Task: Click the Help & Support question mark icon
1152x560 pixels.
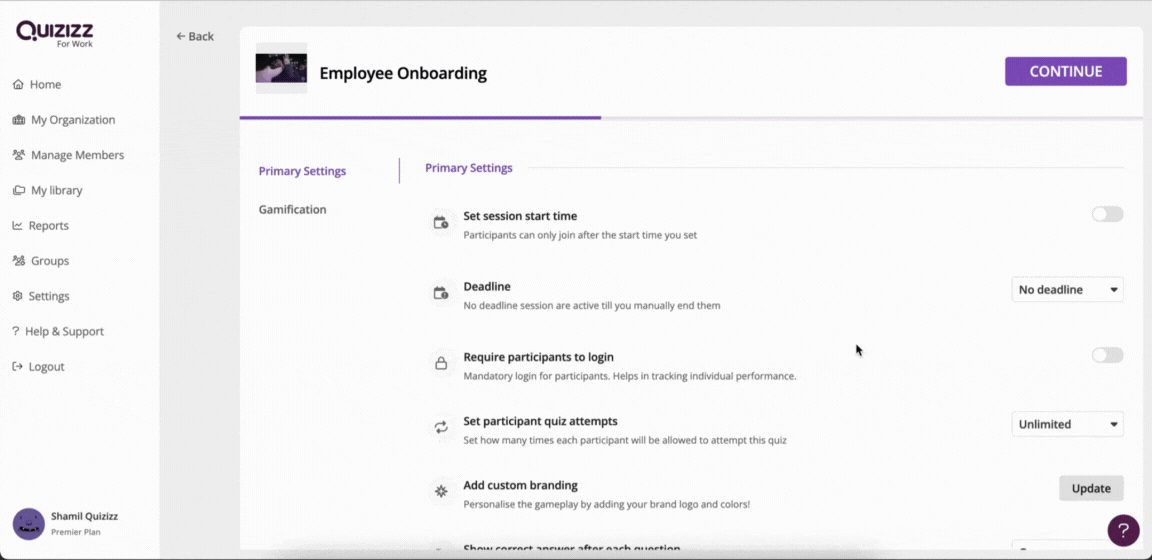Action: pyautogui.click(x=15, y=331)
